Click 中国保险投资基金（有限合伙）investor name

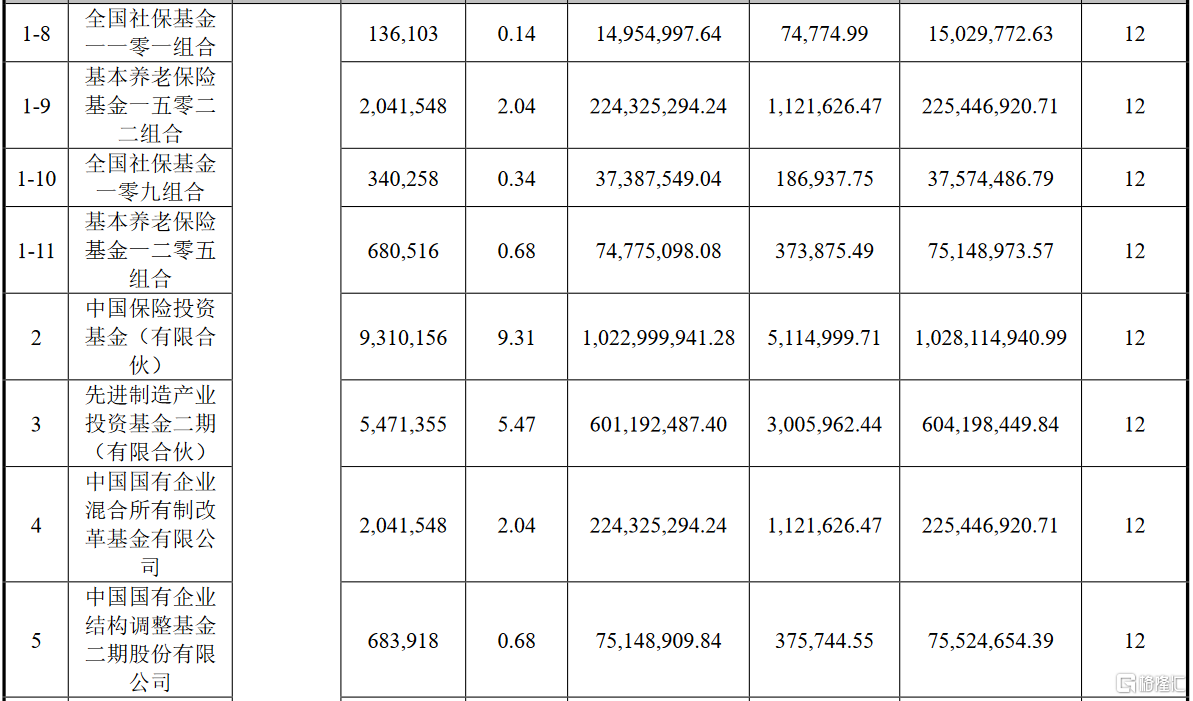(x=150, y=337)
